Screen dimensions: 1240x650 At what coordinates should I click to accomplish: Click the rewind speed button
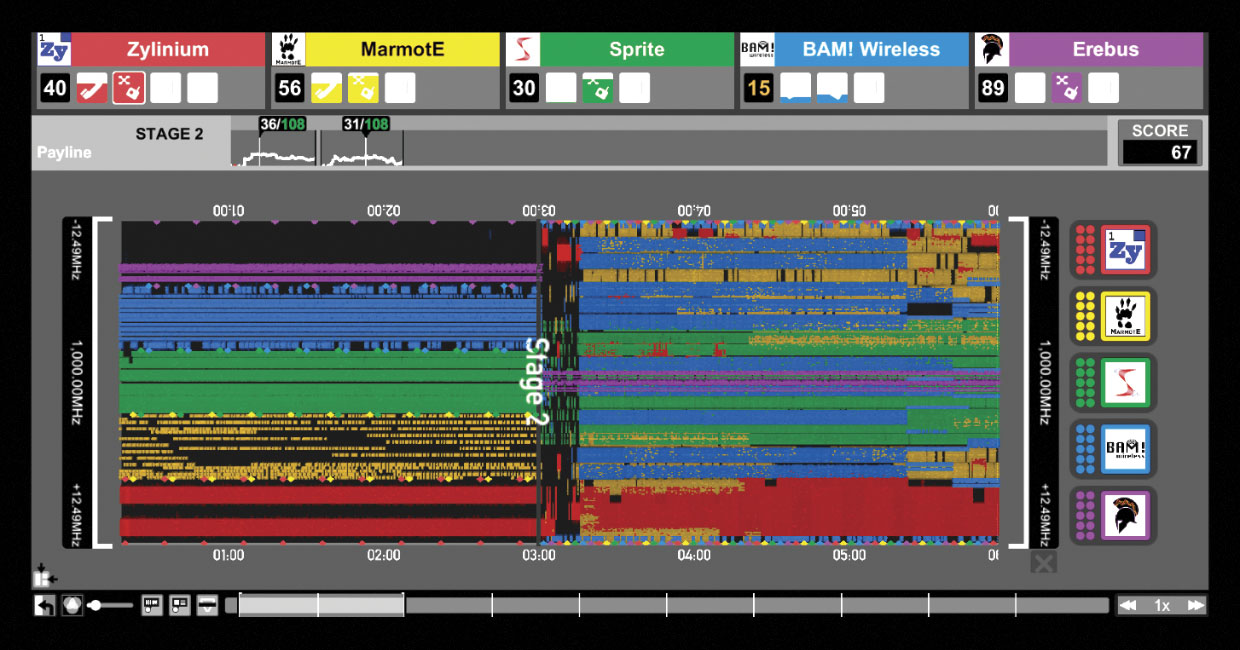(x=1128, y=605)
